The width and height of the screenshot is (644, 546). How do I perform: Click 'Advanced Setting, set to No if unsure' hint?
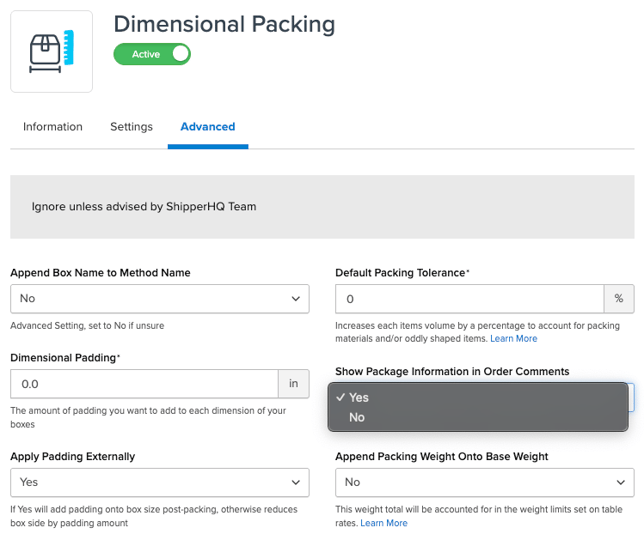click(87, 325)
